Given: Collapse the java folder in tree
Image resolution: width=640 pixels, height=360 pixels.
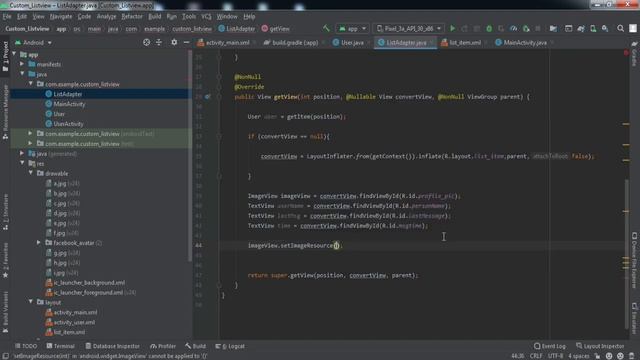Looking at the screenshot, I should 22,74.
